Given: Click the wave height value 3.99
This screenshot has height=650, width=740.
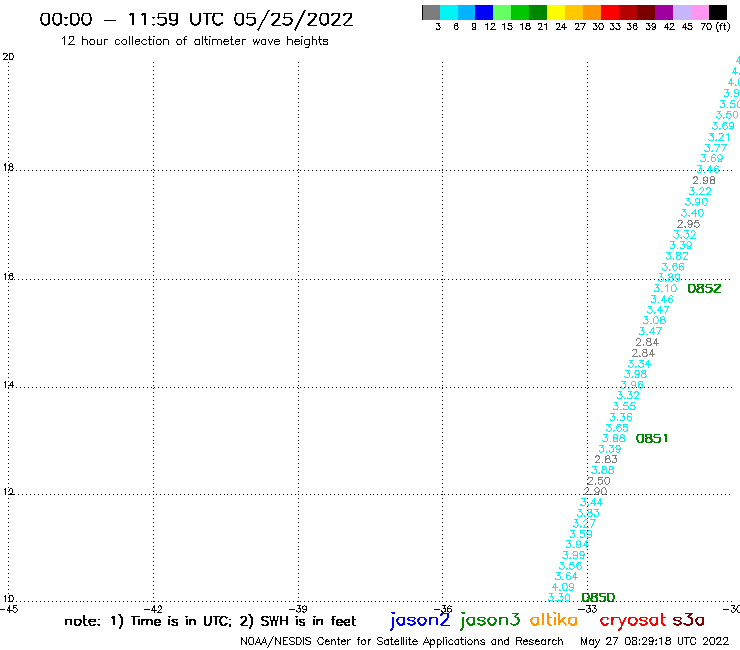Looking at the screenshot, I should click(x=573, y=555).
